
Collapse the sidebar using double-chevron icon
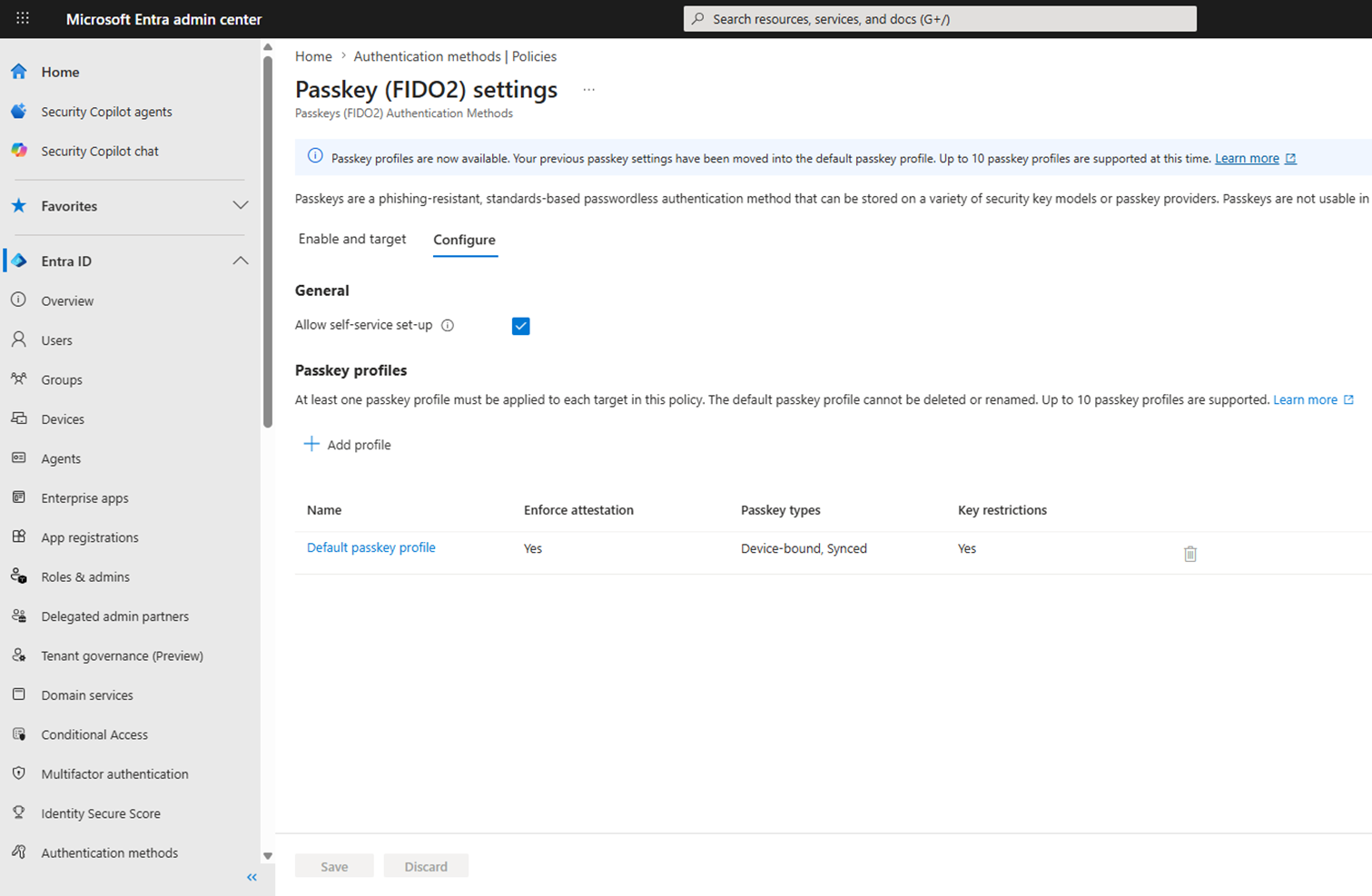tap(252, 877)
